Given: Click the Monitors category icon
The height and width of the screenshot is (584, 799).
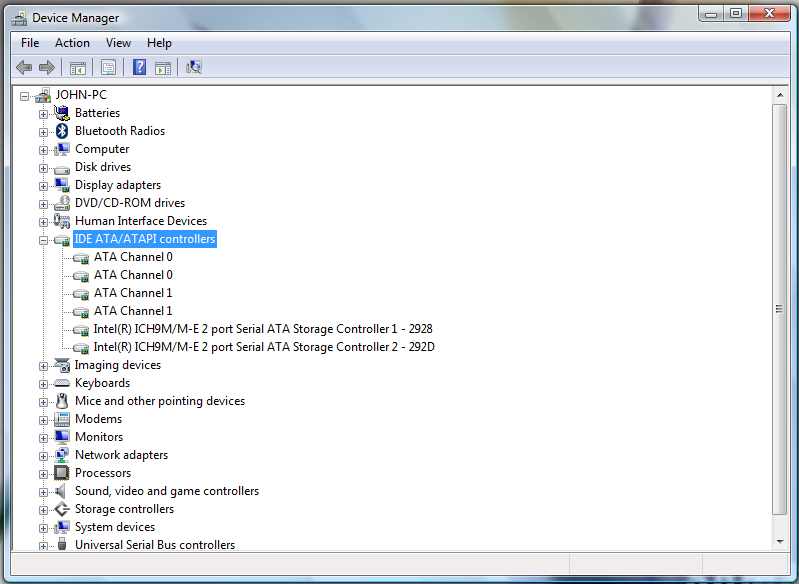Looking at the screenshot, I should pos(62,437).
